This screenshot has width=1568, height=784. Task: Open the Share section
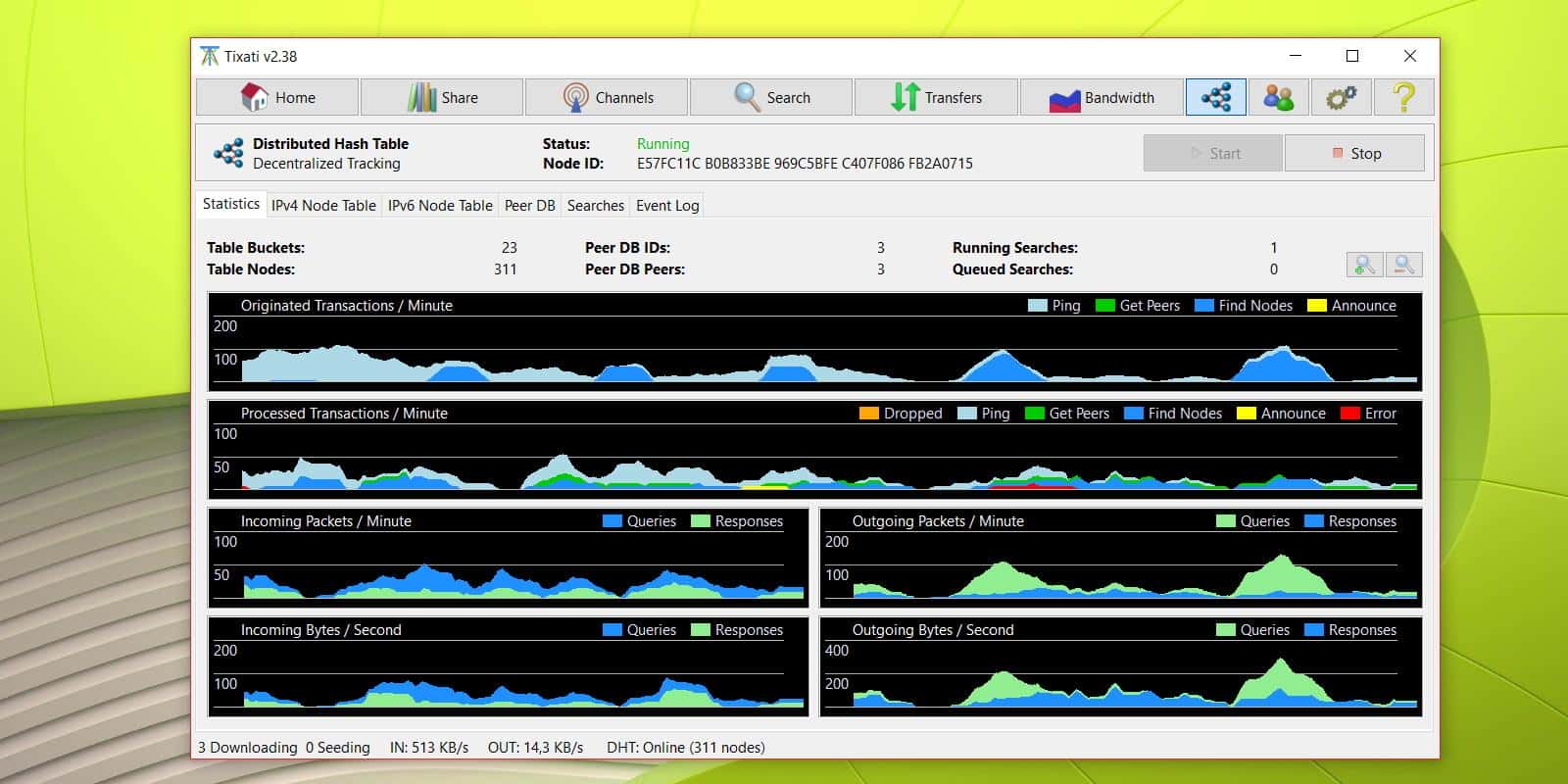442,97
